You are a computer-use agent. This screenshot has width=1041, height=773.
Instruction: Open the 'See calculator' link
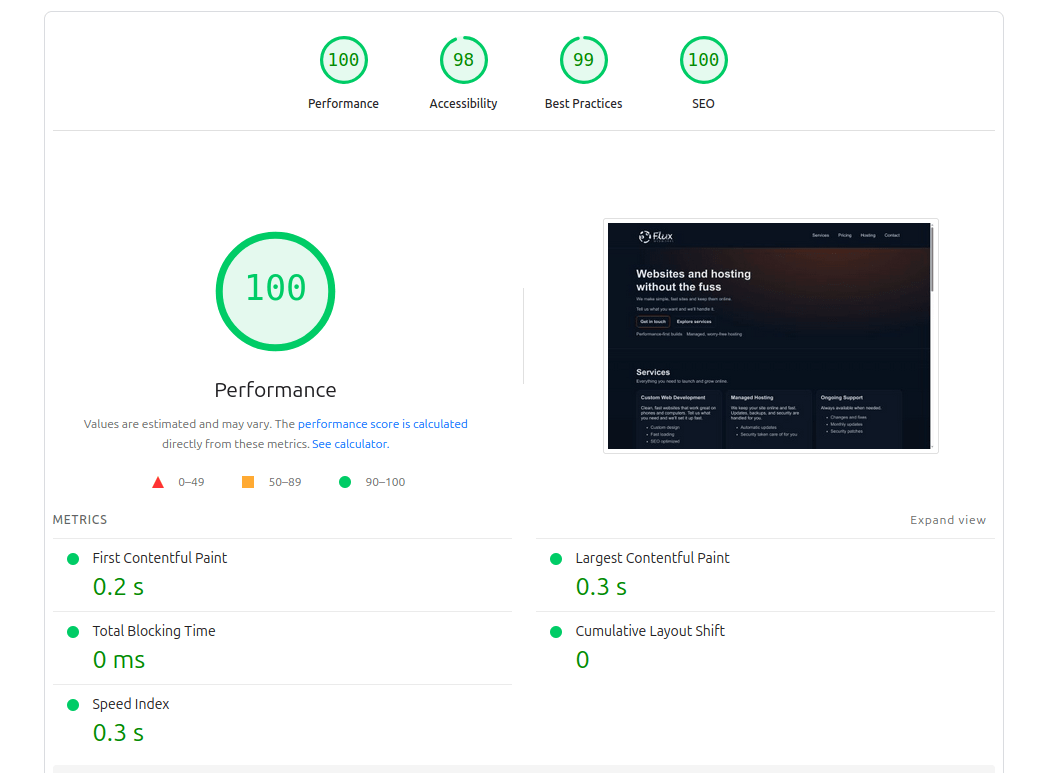(x=349, y=444)
